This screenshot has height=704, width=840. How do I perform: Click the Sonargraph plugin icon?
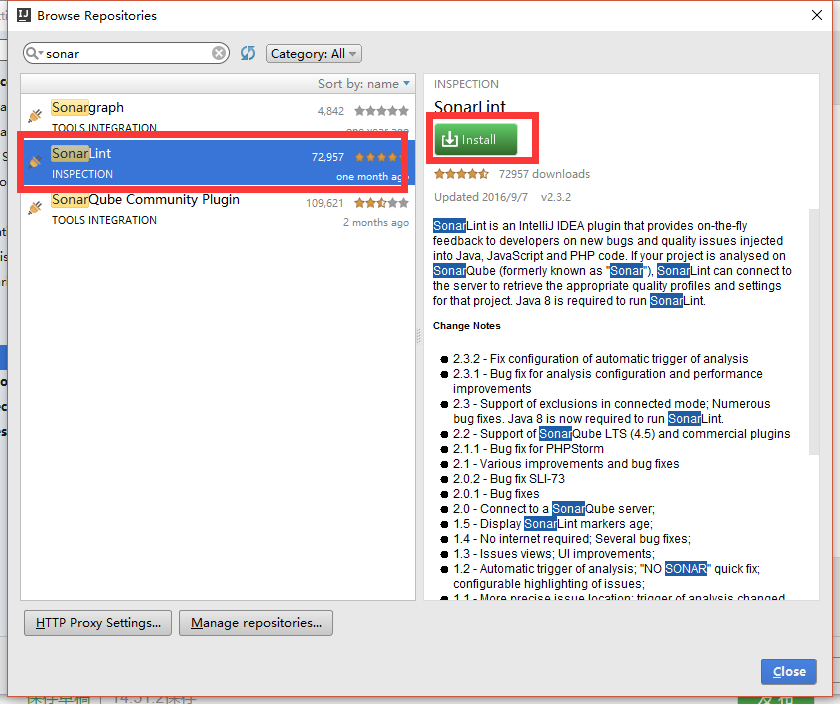point(35,115)
